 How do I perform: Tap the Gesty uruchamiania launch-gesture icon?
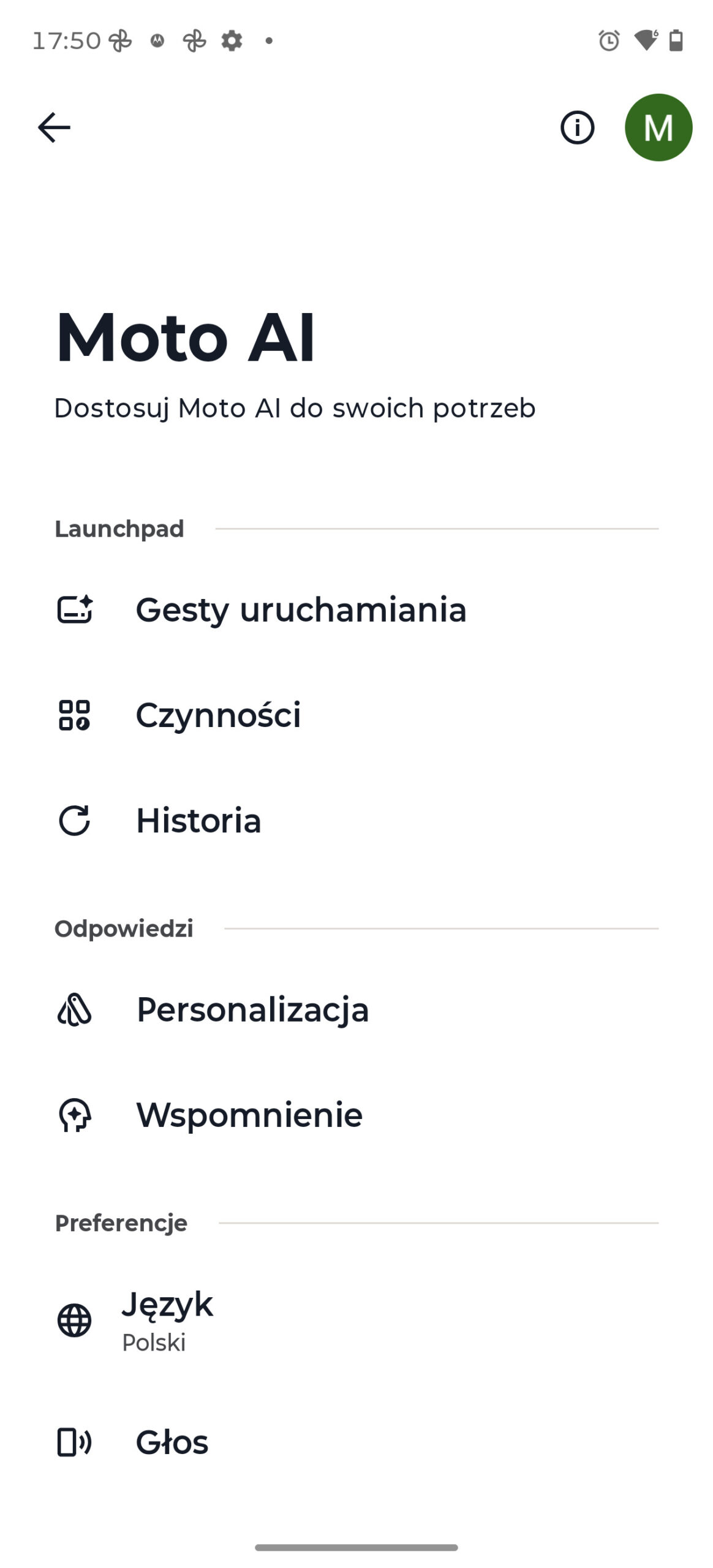(x=75, y=609)
